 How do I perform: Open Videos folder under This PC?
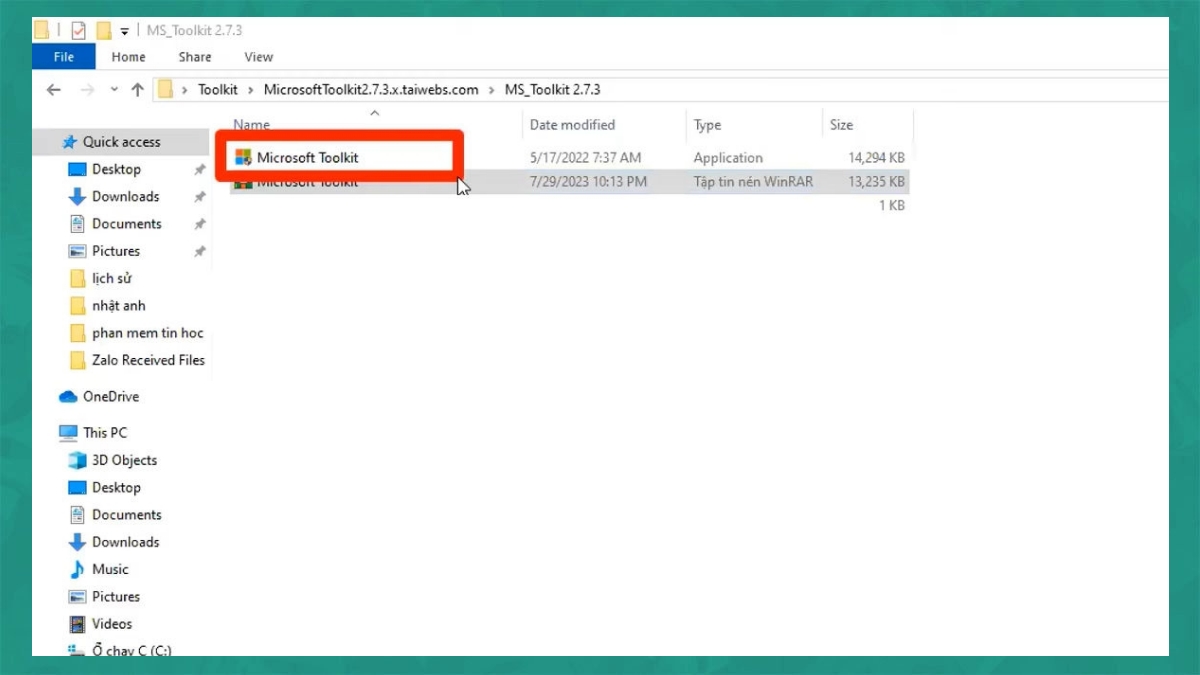click(x=112, y=624)
